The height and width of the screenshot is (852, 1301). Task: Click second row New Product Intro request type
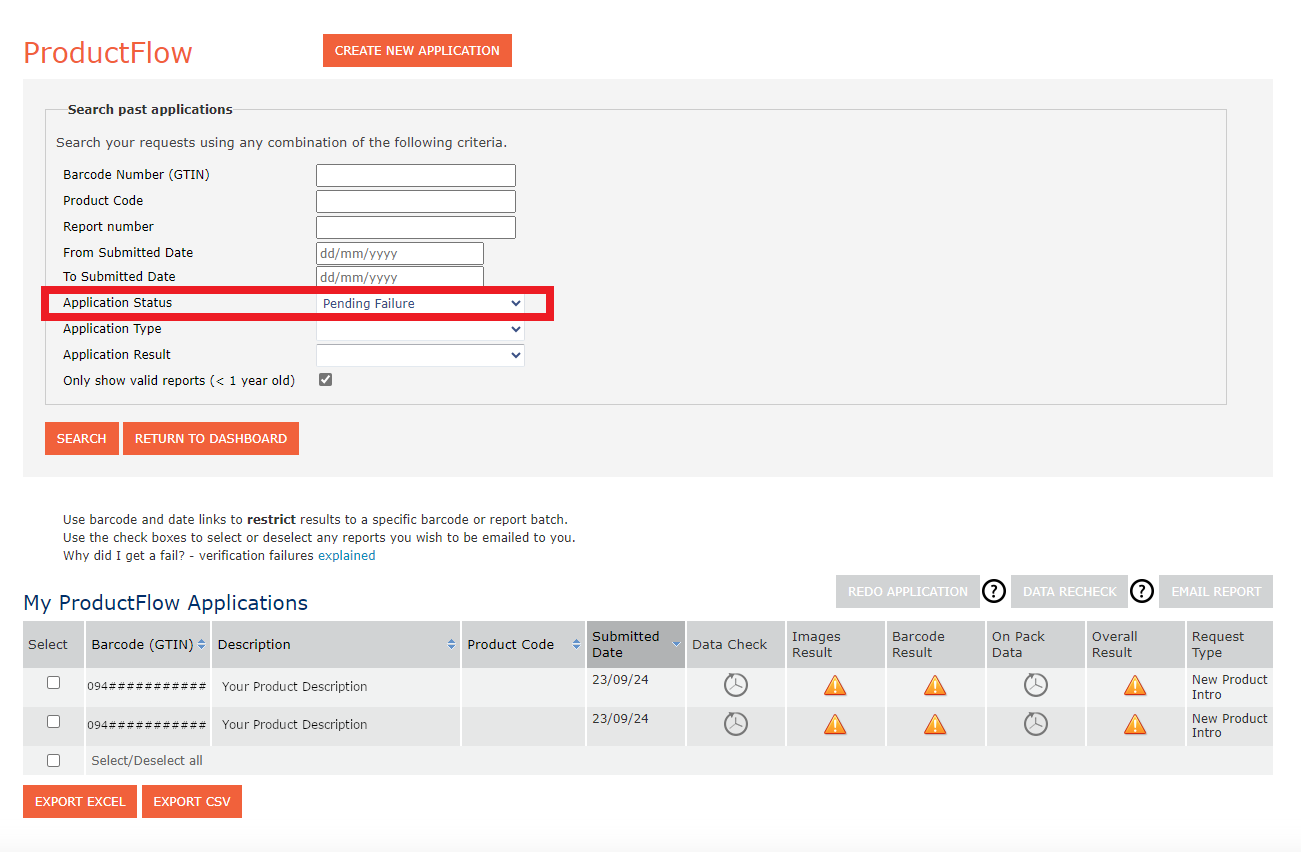click(1229, 726)
